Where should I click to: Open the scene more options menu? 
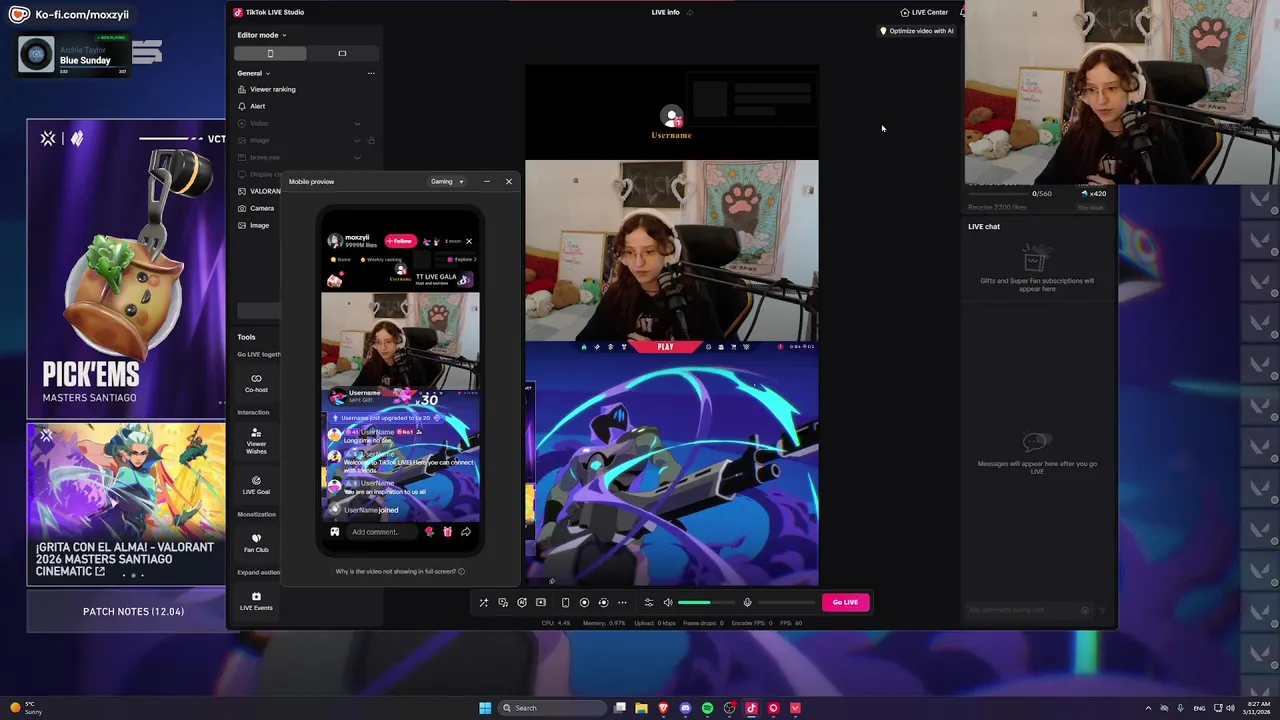tap(371, 73)
